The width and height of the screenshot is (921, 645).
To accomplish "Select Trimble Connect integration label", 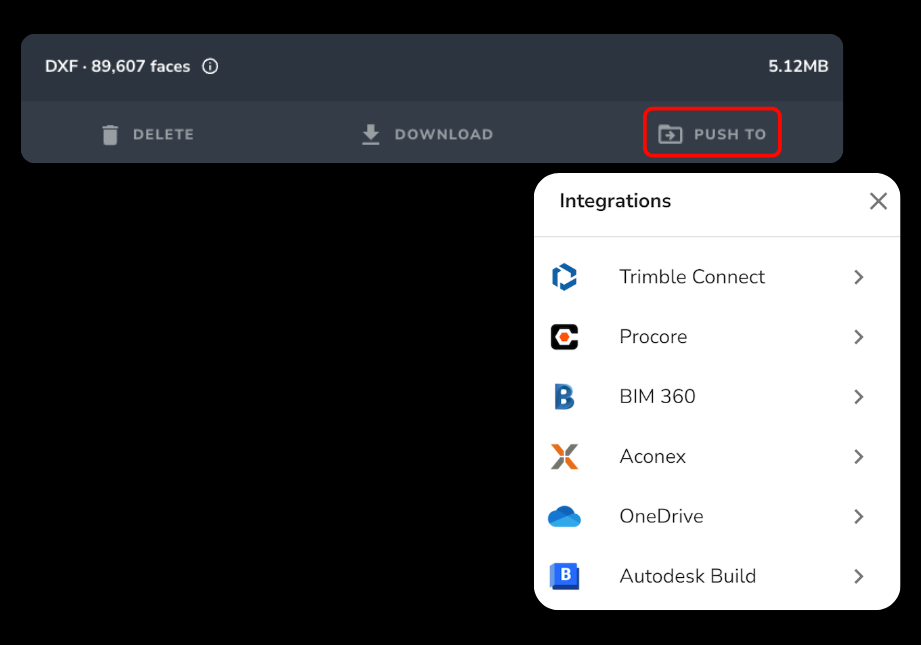I will click(x=692, y=277).
